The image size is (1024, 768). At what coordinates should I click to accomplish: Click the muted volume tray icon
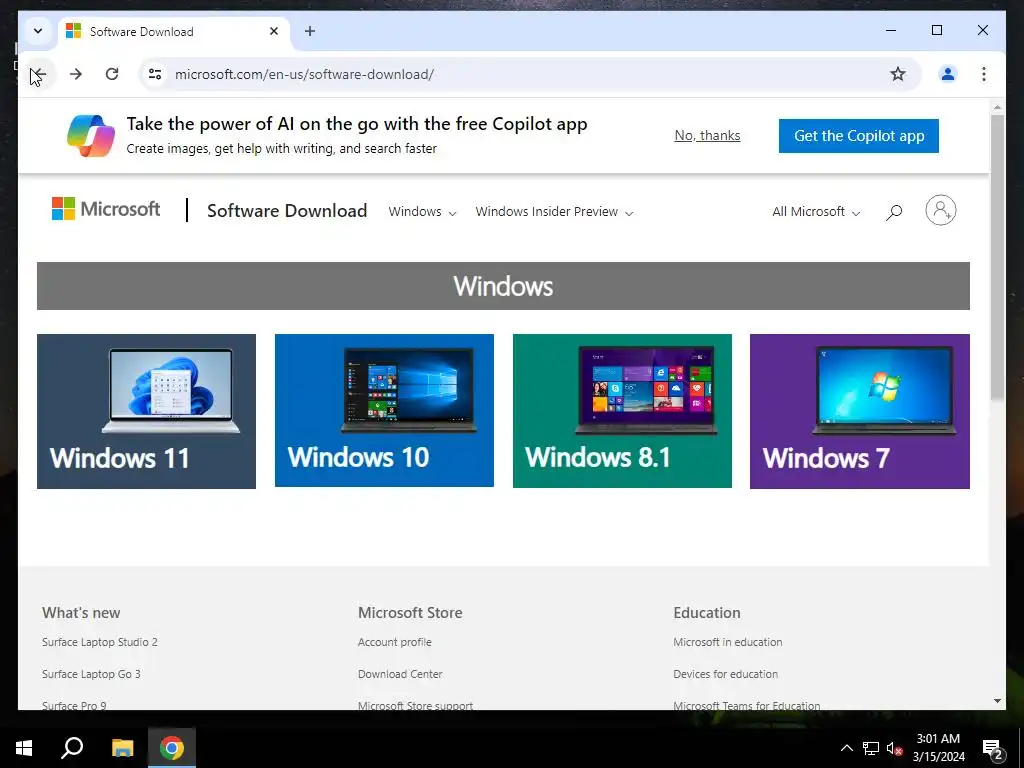pyautogui.click(x=894, y=748)
